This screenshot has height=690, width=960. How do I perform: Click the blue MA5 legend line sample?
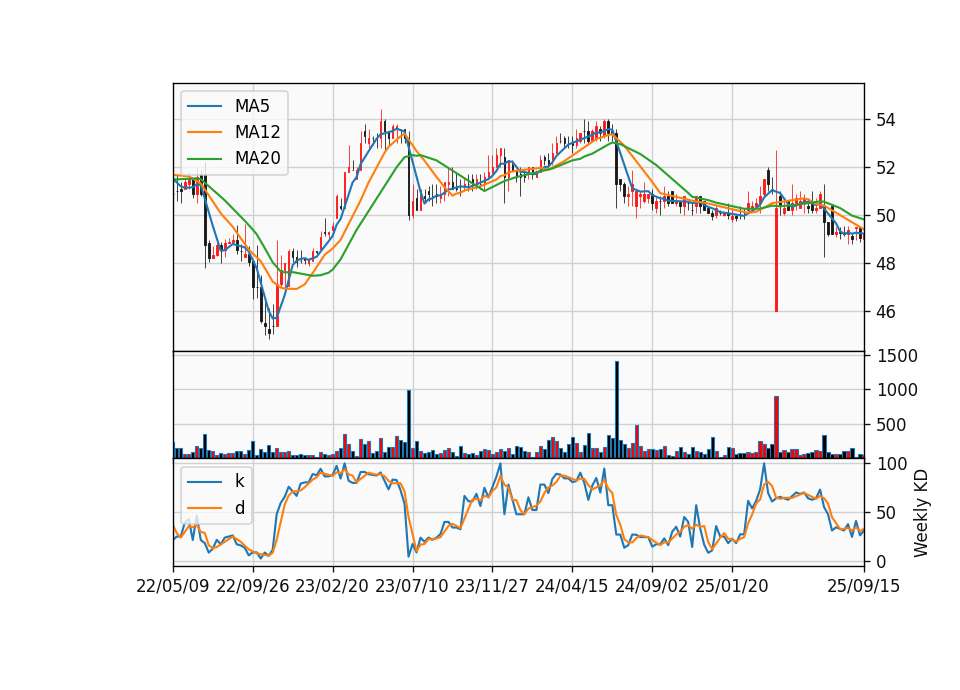pyautogui.click(x=204, y=106)
